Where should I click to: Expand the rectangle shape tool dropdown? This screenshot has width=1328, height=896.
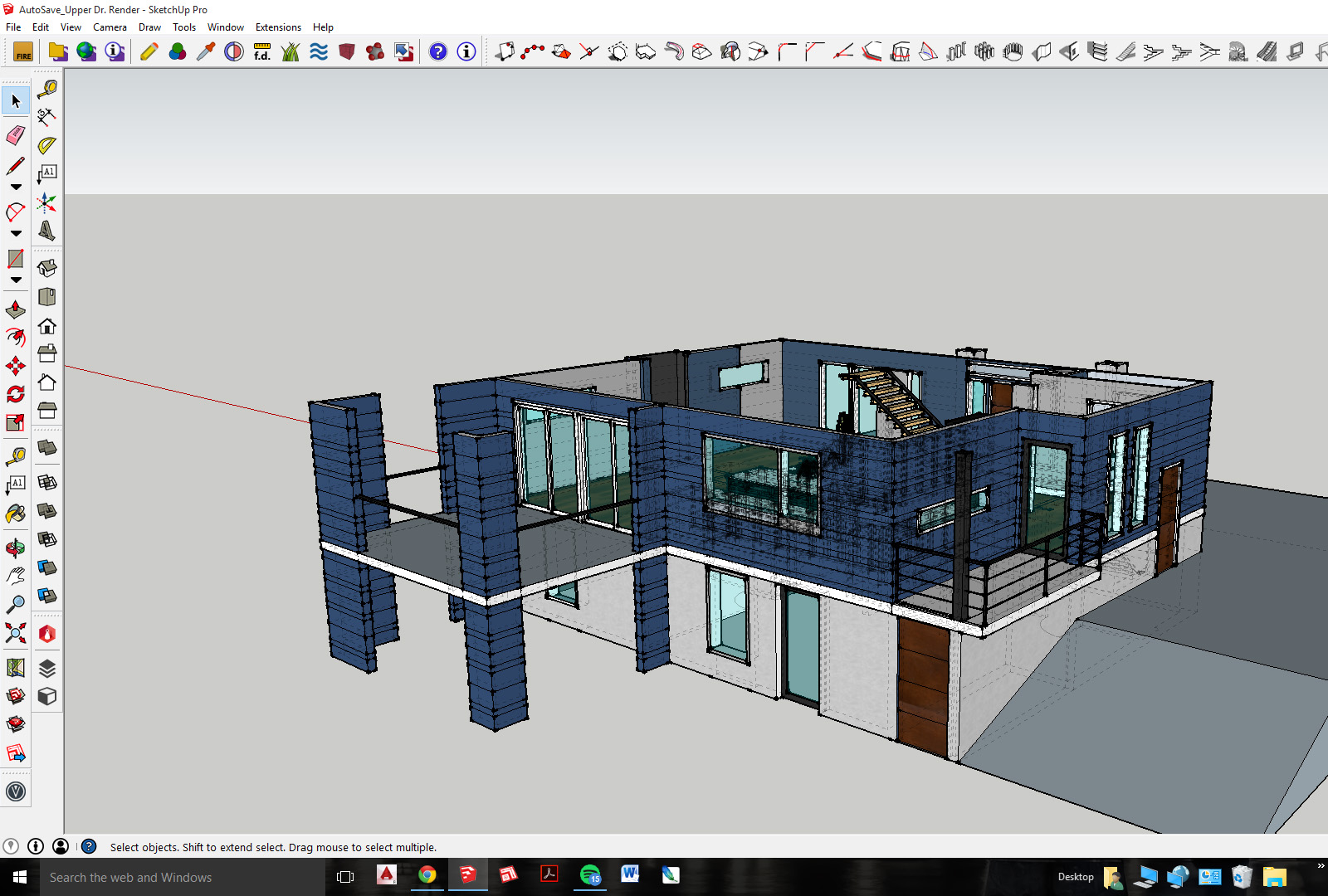pyautogui.click(x=15, y=280)
